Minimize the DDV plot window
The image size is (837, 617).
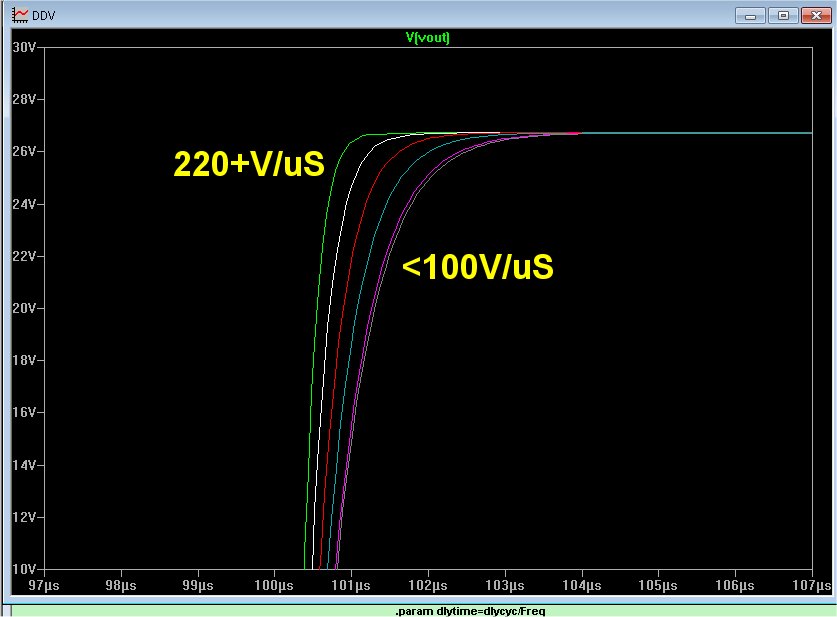click(x=750, y=15)
